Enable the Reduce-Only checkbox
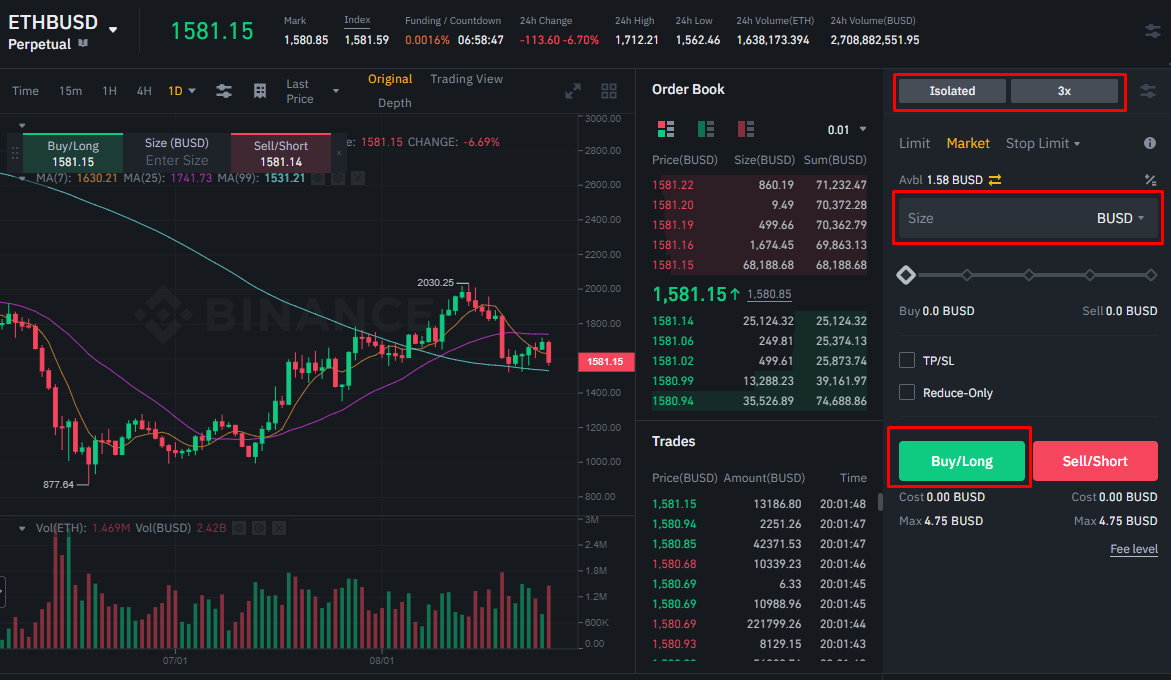 click(x=907, y=393)
